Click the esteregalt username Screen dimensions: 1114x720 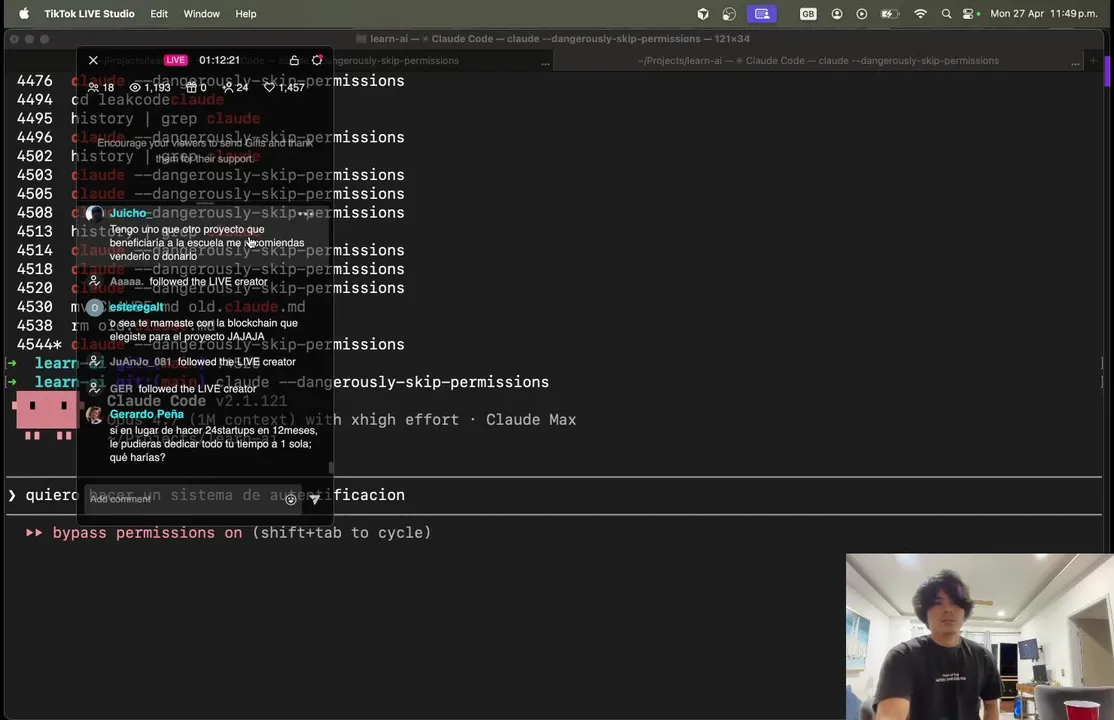click(x=136, y=307)
